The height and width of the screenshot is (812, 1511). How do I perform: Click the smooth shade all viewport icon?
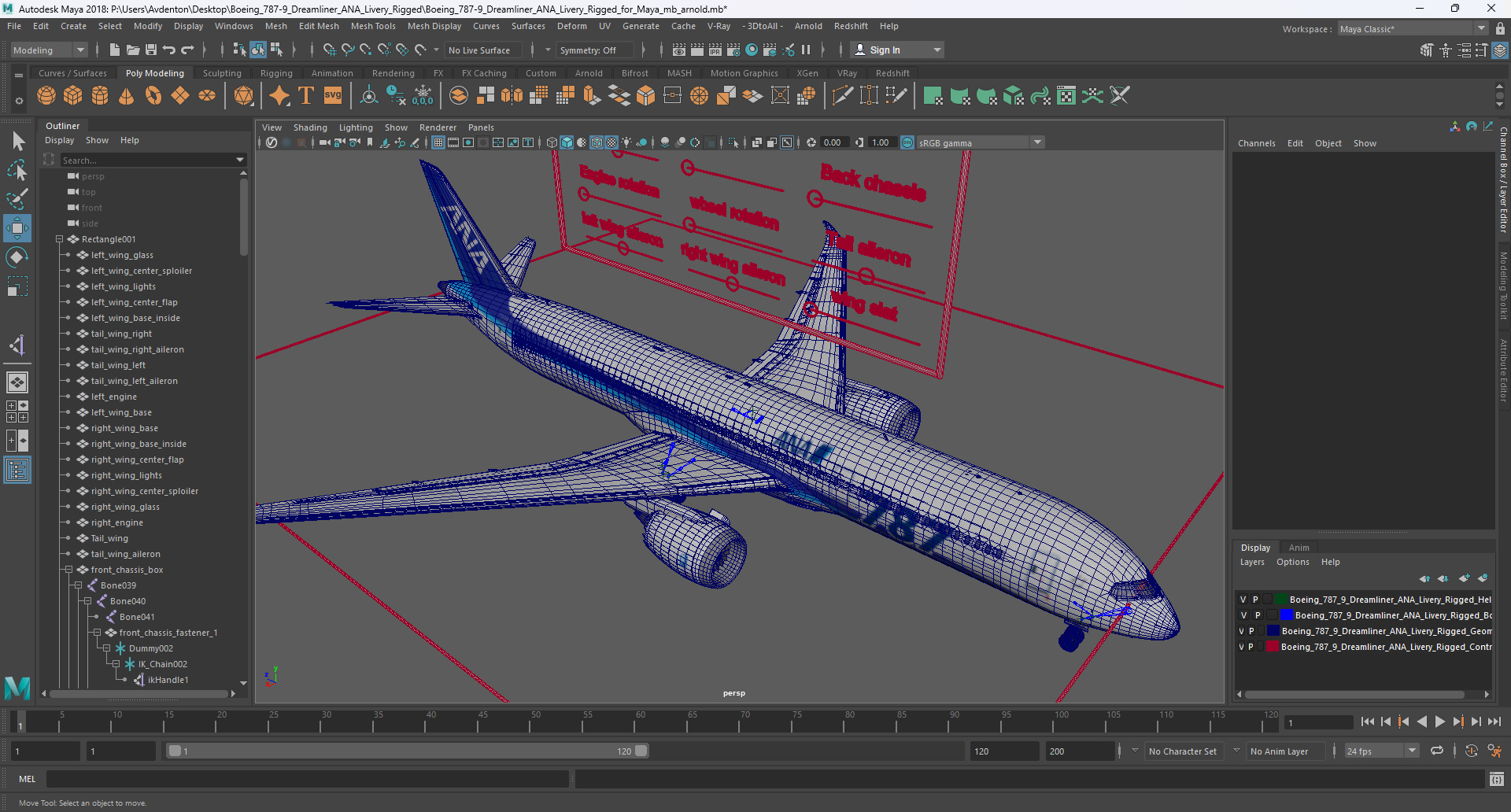coord(567,142)
